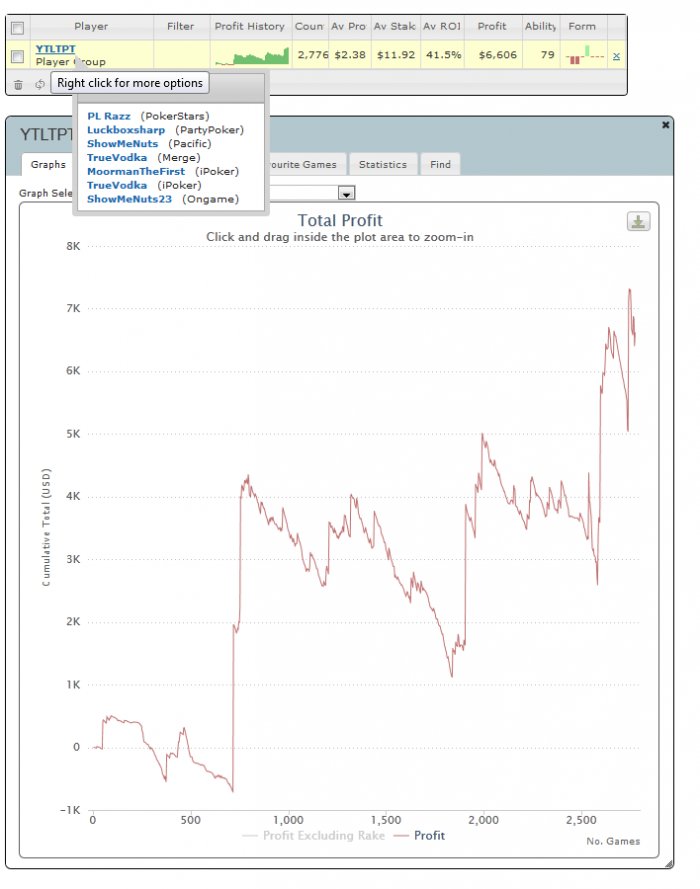Sort by the Av ROI column header
The width and height of the screenshot is (700, 889).
[442, 27]
